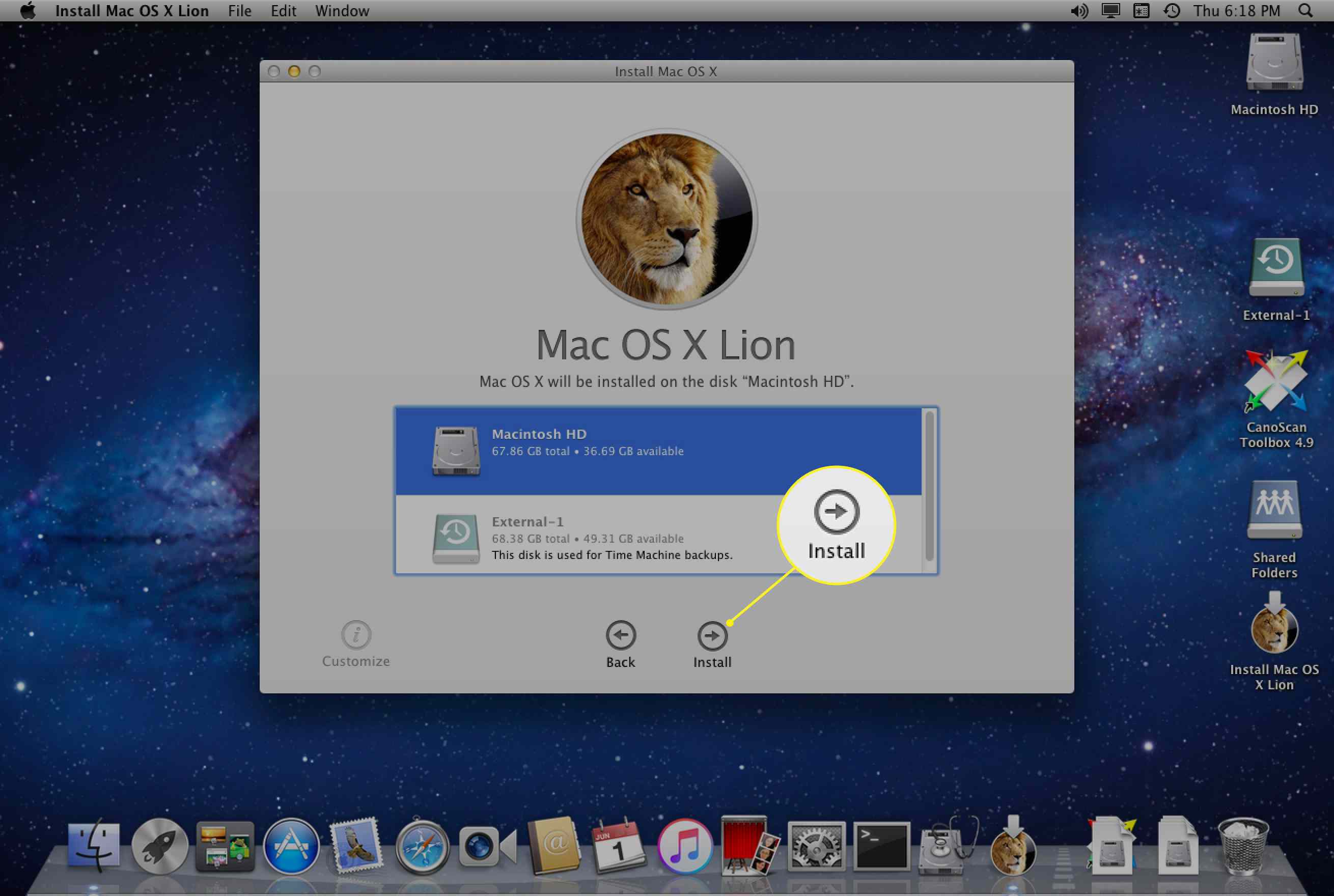
Task: Open Spotlight search magnifier
Action: (1305, 11)
